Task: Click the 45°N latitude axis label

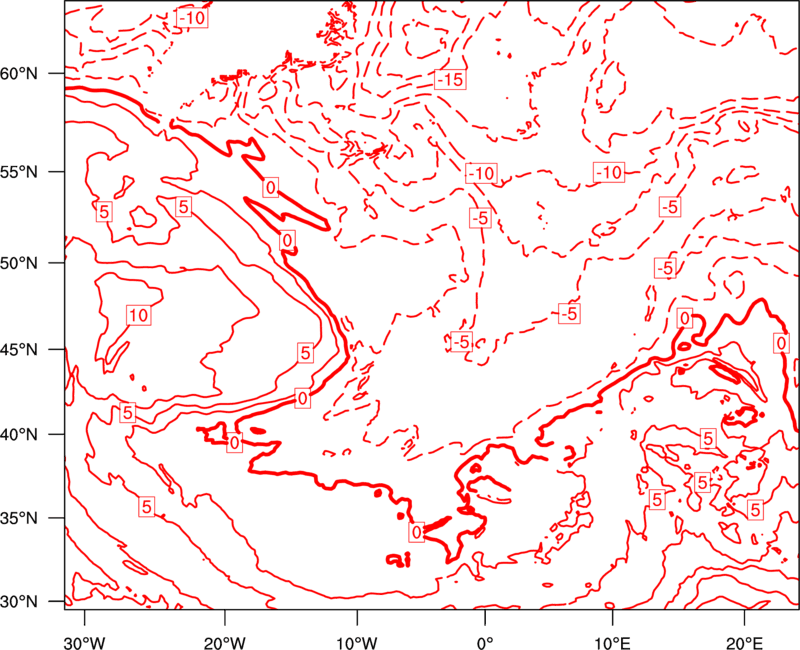Action: click(x=19, y=350)
